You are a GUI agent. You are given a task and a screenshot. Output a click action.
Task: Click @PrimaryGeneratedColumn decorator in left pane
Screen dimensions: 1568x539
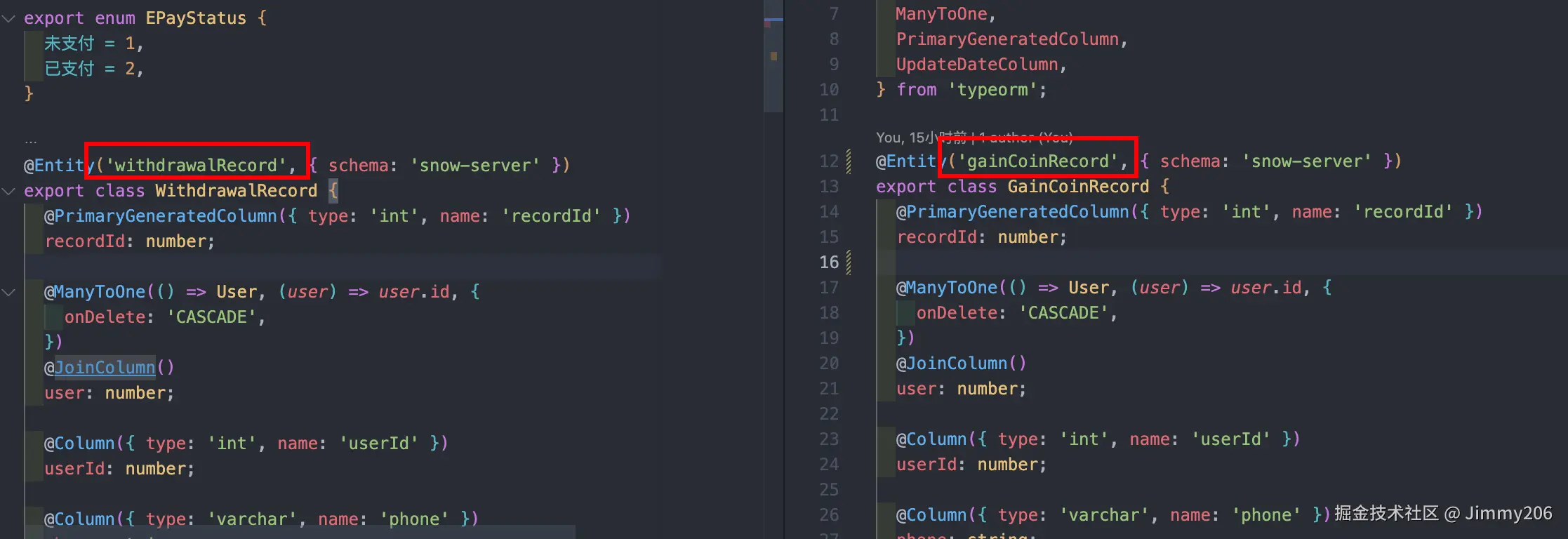[161, 216]
